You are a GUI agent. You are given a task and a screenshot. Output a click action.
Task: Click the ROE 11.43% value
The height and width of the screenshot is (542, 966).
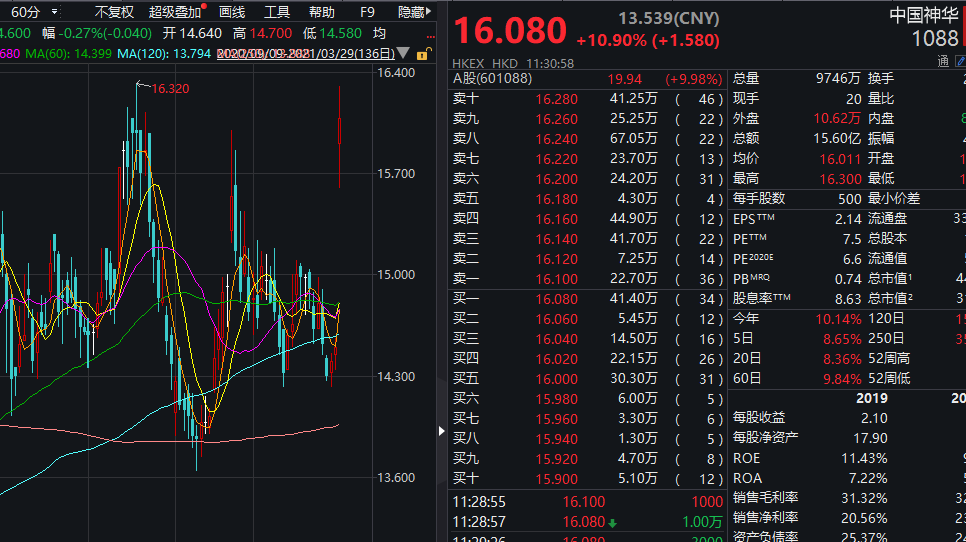(x=864, y=459)
